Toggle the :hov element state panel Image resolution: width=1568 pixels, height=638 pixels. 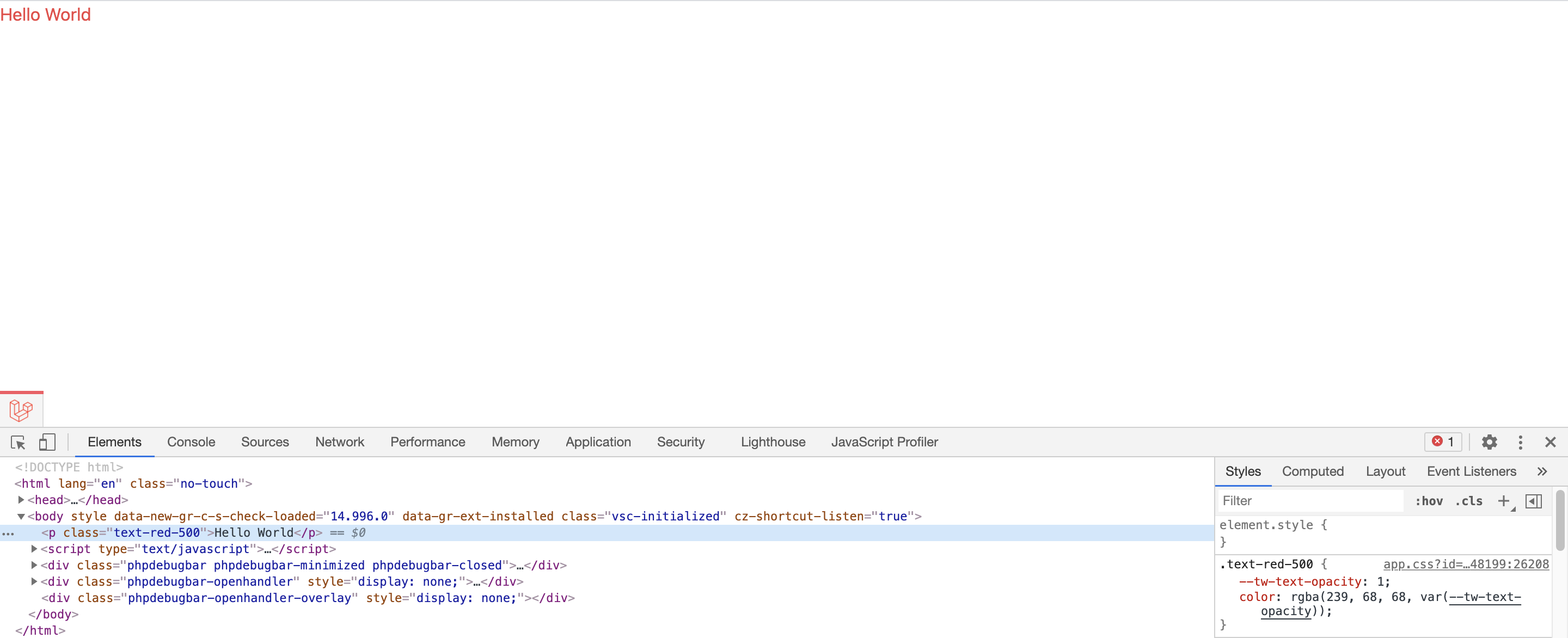tap(1429, 500)
